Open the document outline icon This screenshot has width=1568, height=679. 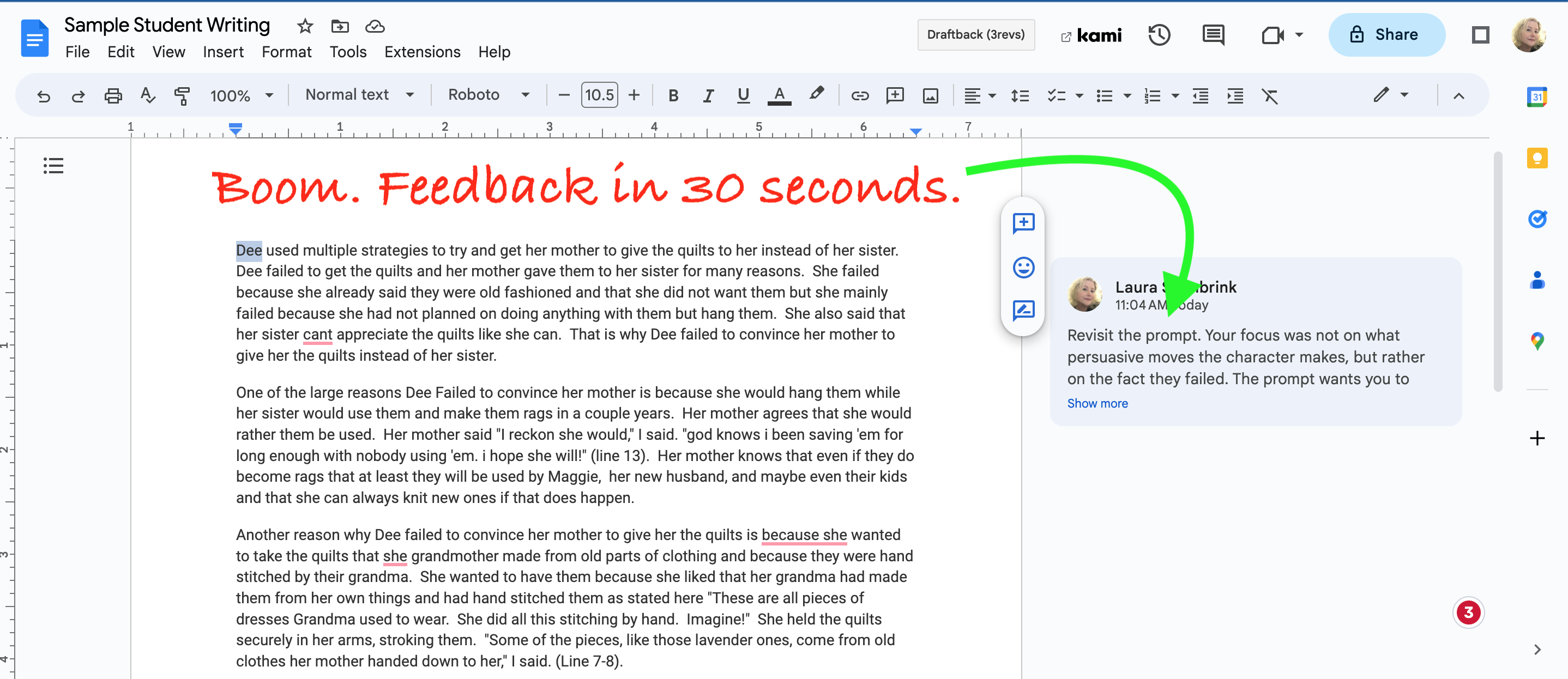pos(53,166)
